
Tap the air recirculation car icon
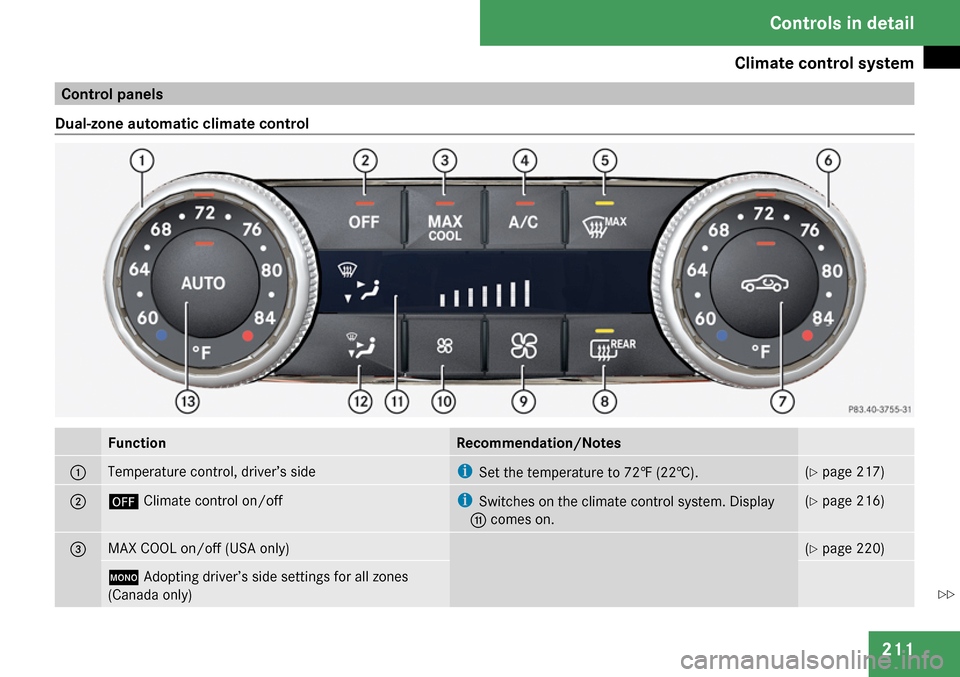(765, 283)
